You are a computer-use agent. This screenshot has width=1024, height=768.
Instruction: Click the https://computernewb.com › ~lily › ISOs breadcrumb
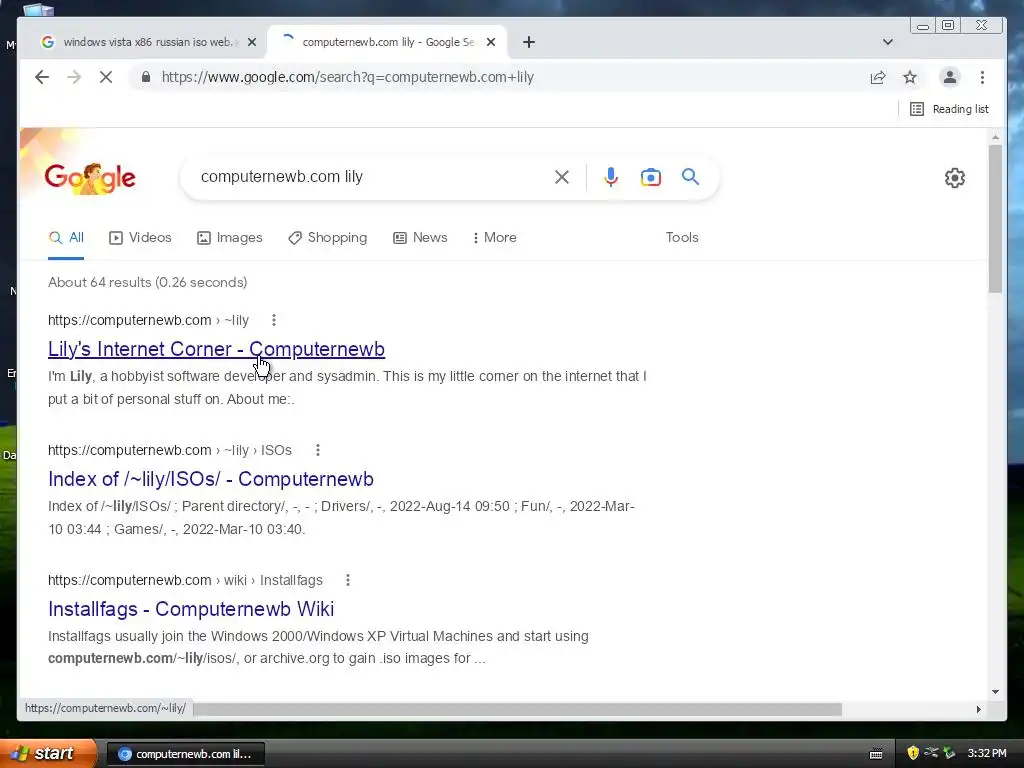pos(170,450)
